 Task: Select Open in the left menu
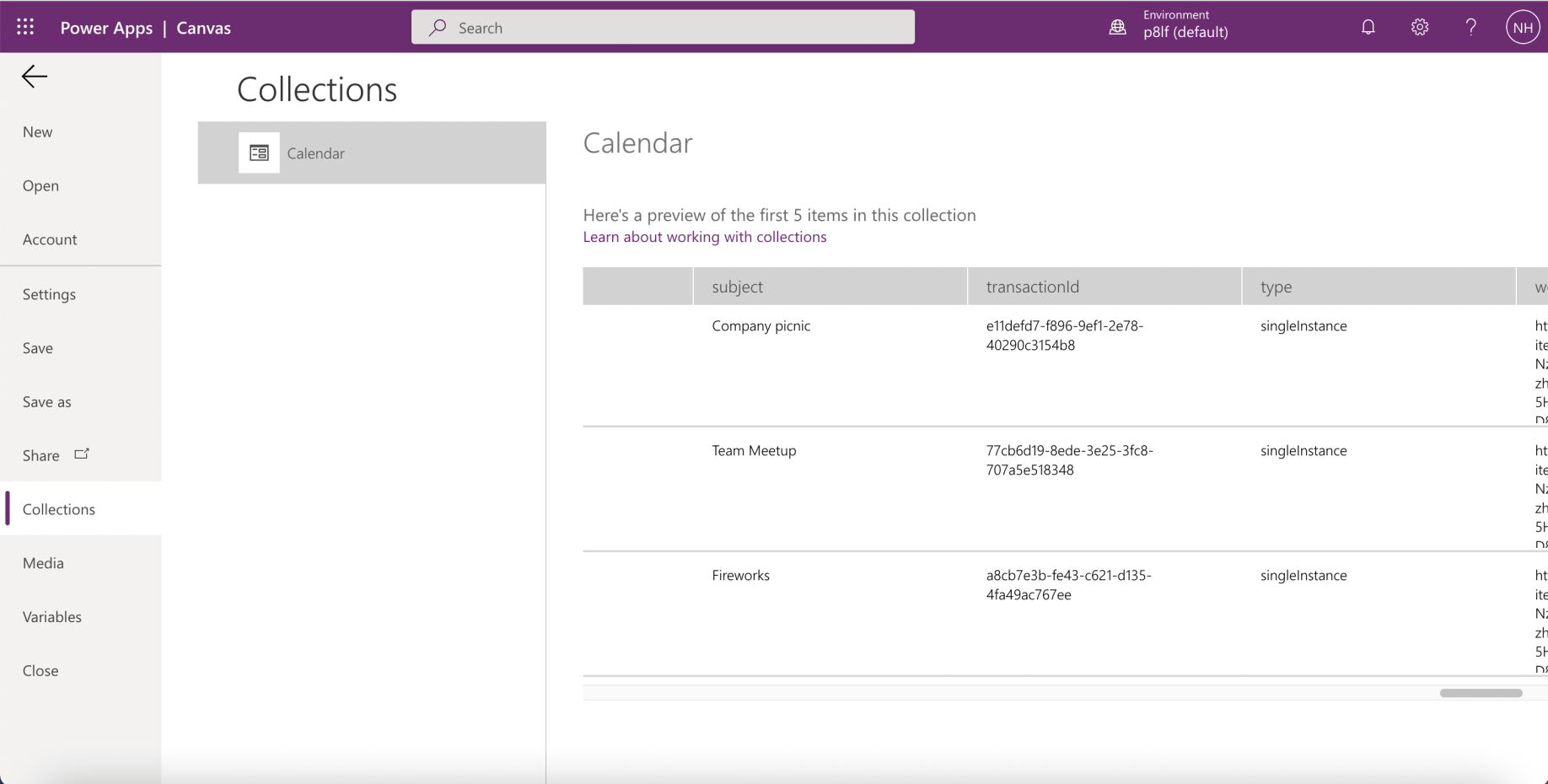tap(81, 185)
